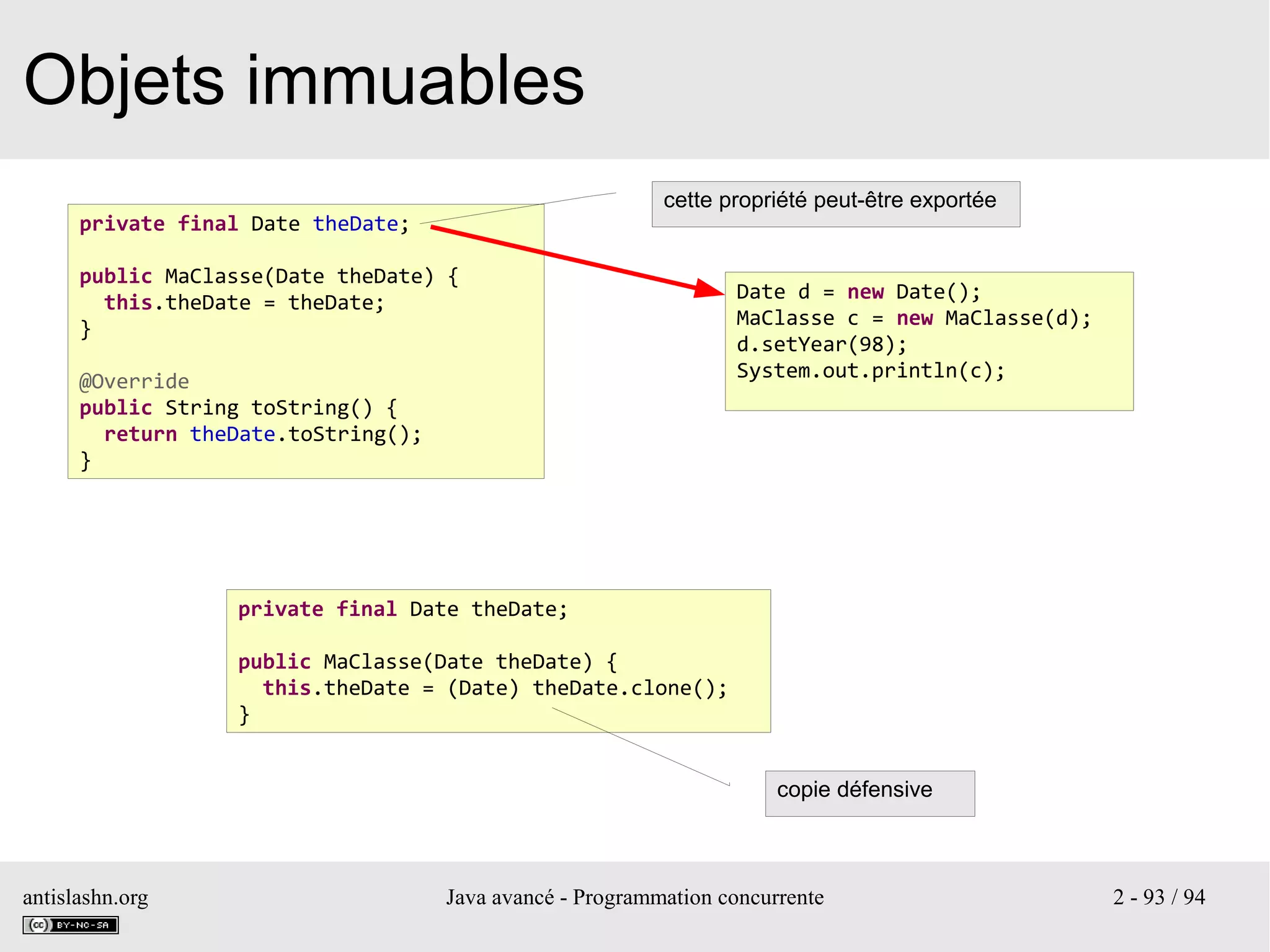Click 'private final Date theDate;' in bottom box
1270x952 pixels.
402,610
